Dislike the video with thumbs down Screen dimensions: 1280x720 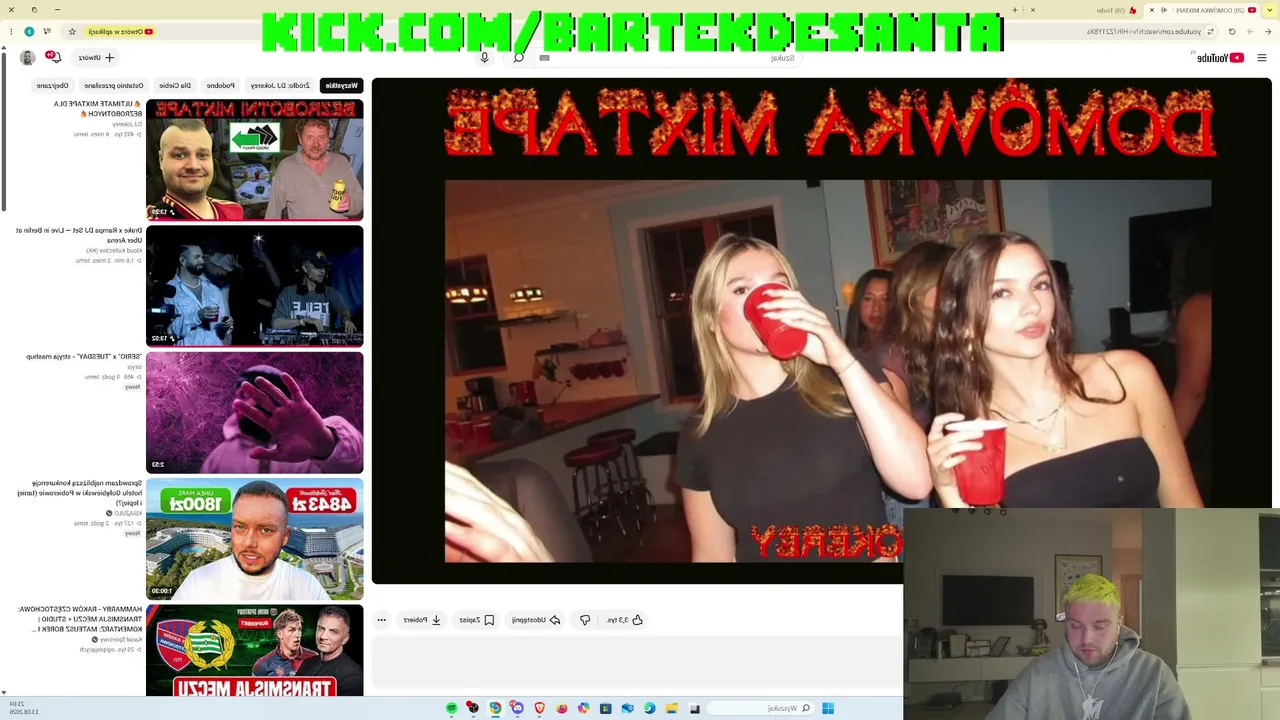pos(585,620)
